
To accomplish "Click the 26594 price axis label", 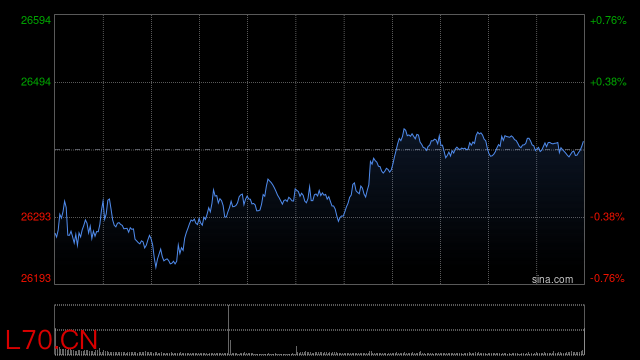I will click(x=36, y=20).
